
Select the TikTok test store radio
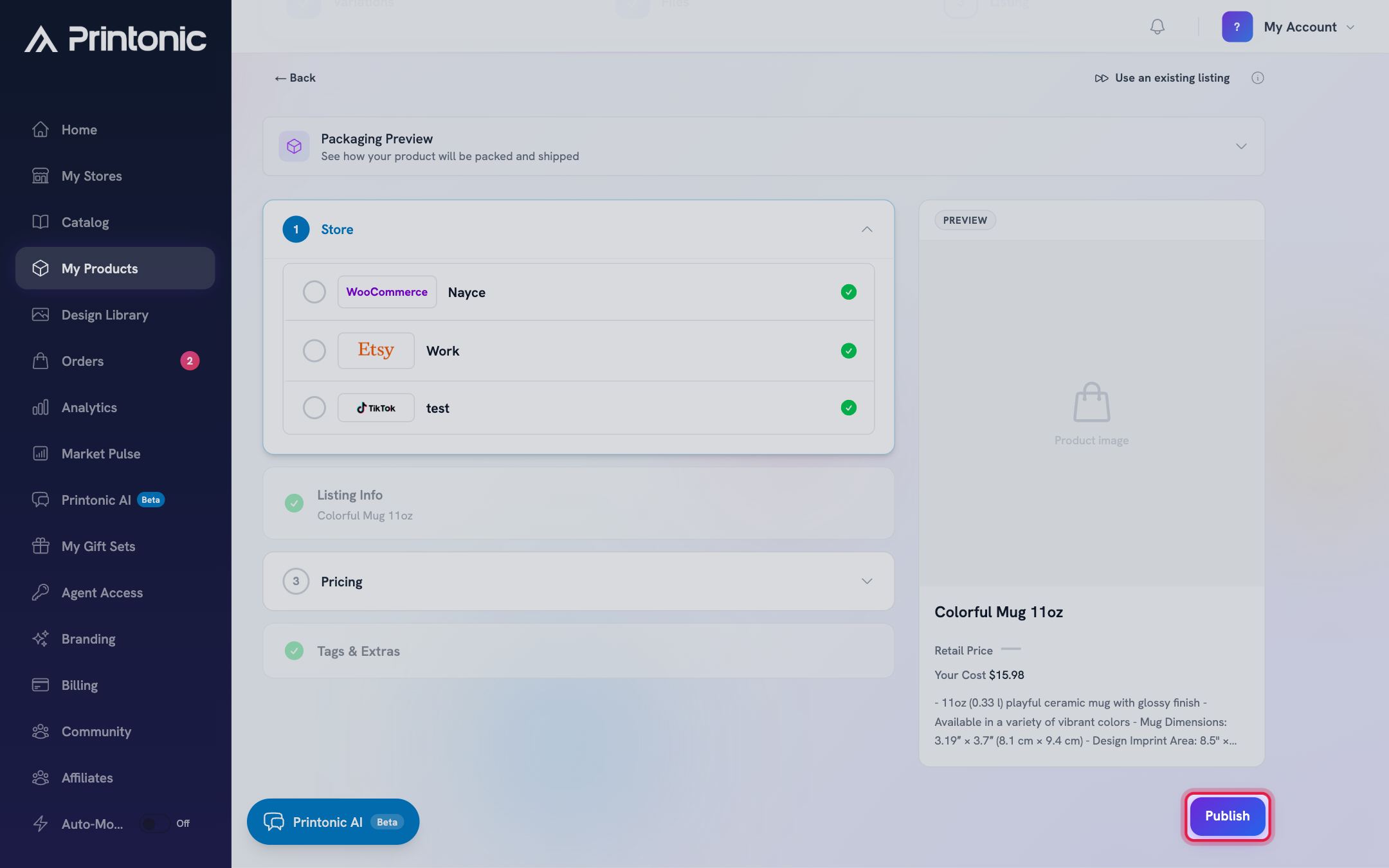[314, 408]
